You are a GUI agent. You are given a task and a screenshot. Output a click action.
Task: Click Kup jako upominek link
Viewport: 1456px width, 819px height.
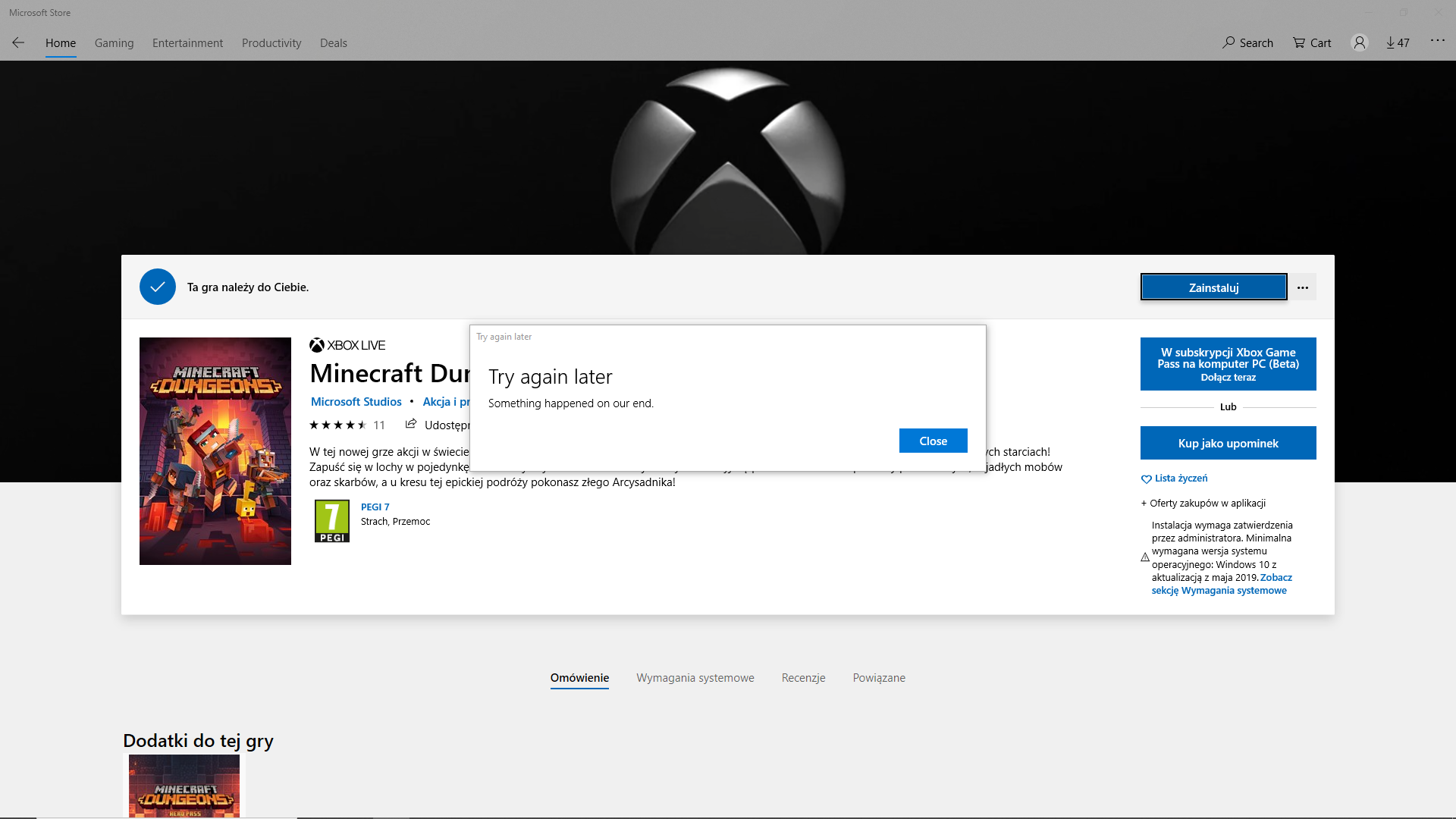(1228, 442)
